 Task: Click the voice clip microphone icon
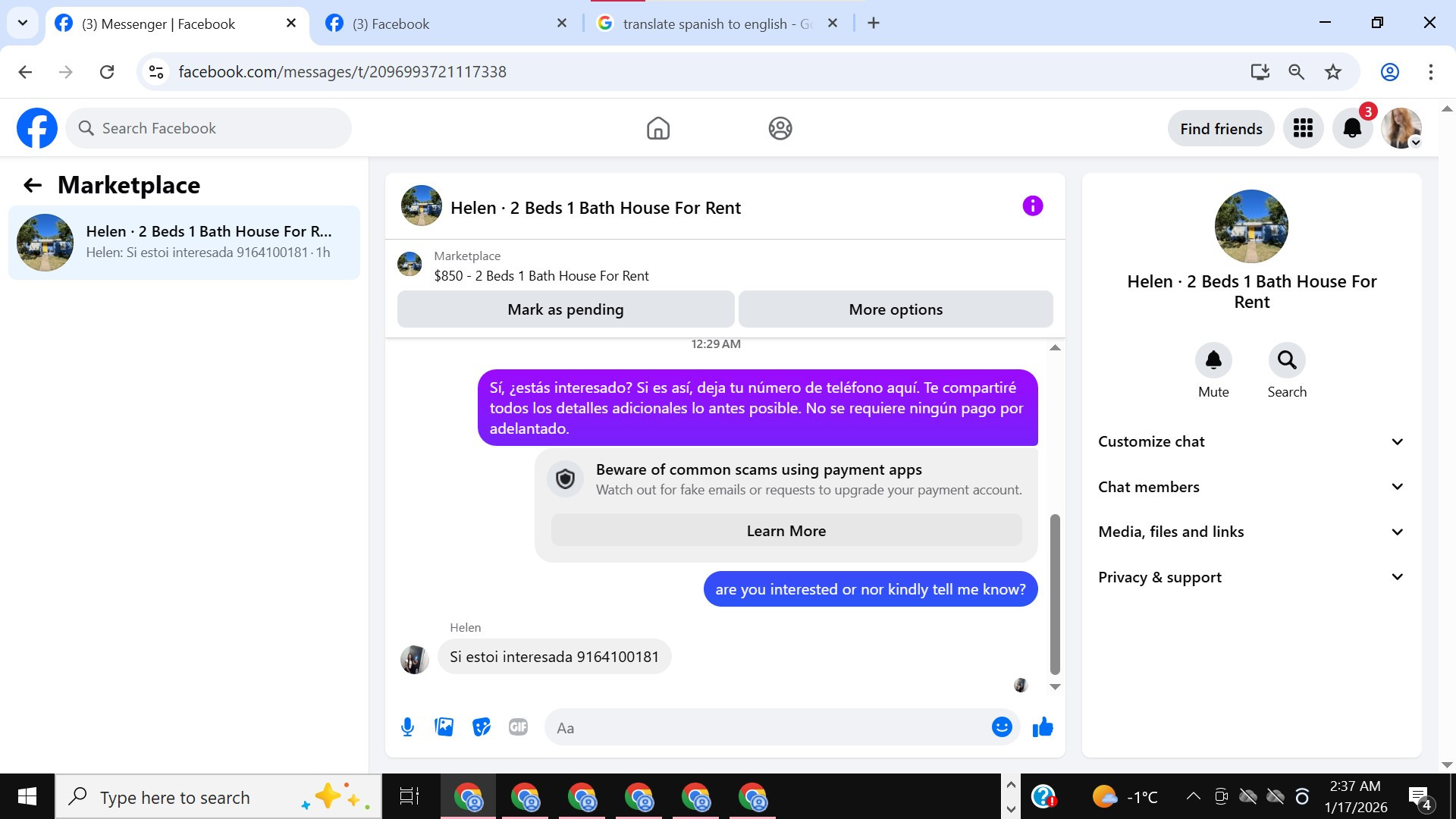click(x=407, y=727)
